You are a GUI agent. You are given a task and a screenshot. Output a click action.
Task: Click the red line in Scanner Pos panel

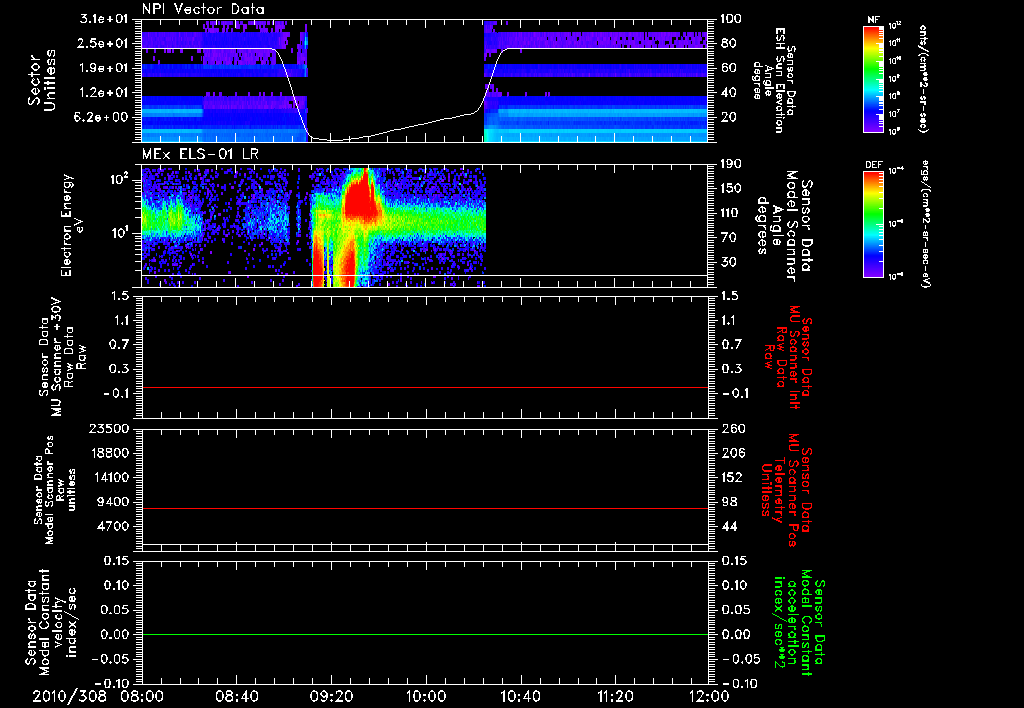pos(424,508)
